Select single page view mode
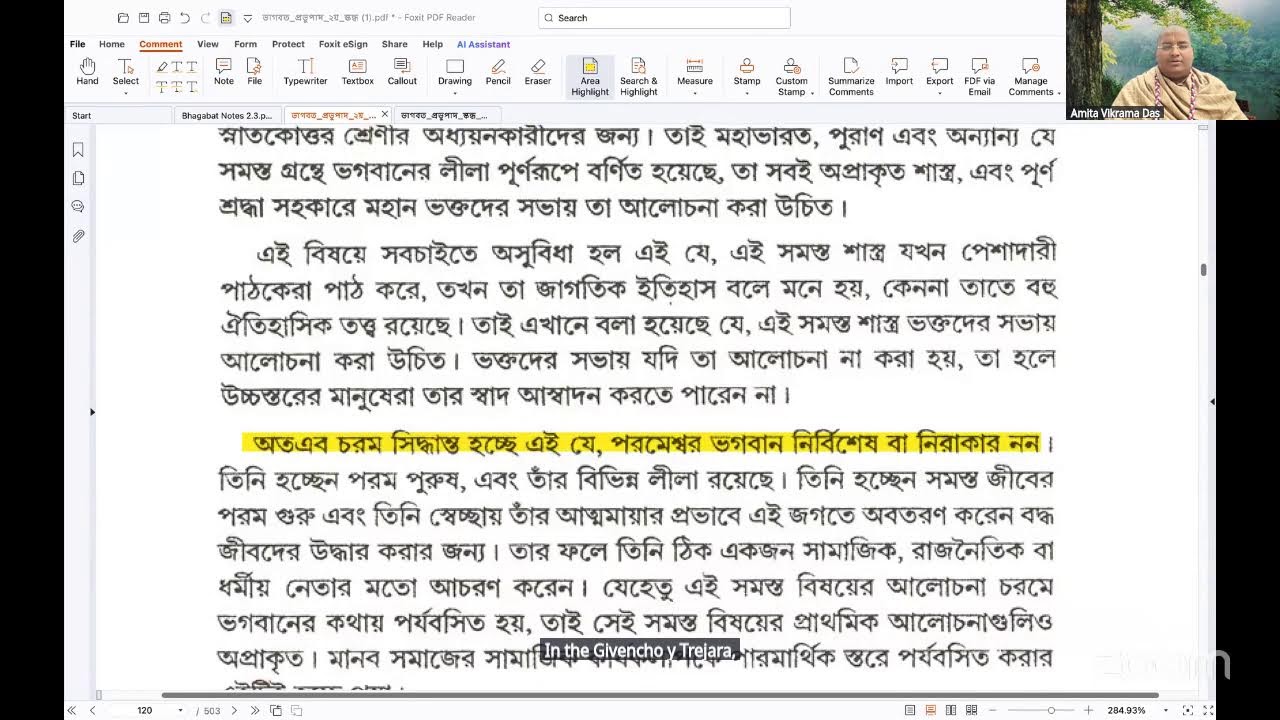Screen dimensions: 1280x720 point(910,710)
